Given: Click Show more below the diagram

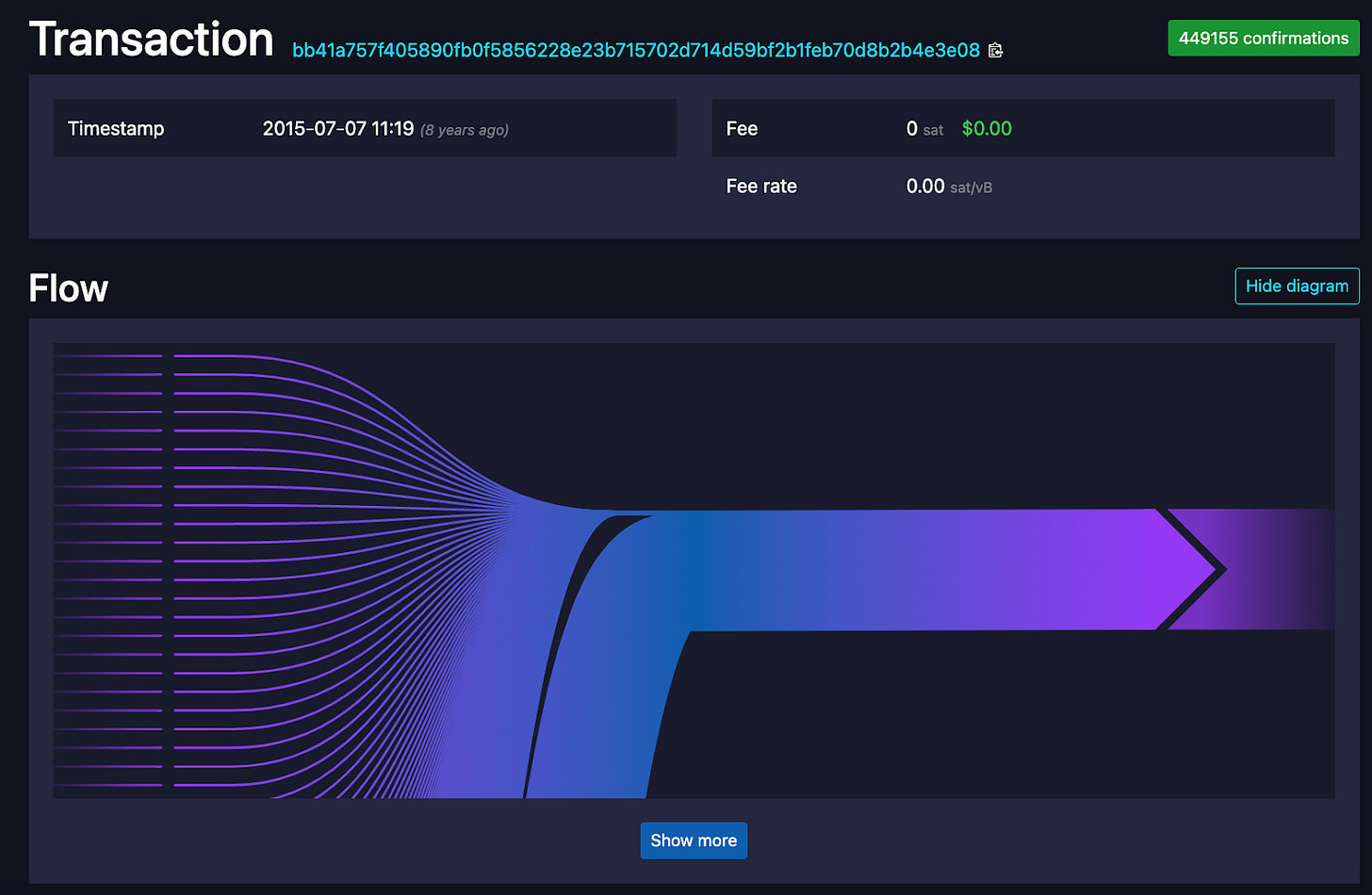Looking at the screenshot, I should 694,840.
